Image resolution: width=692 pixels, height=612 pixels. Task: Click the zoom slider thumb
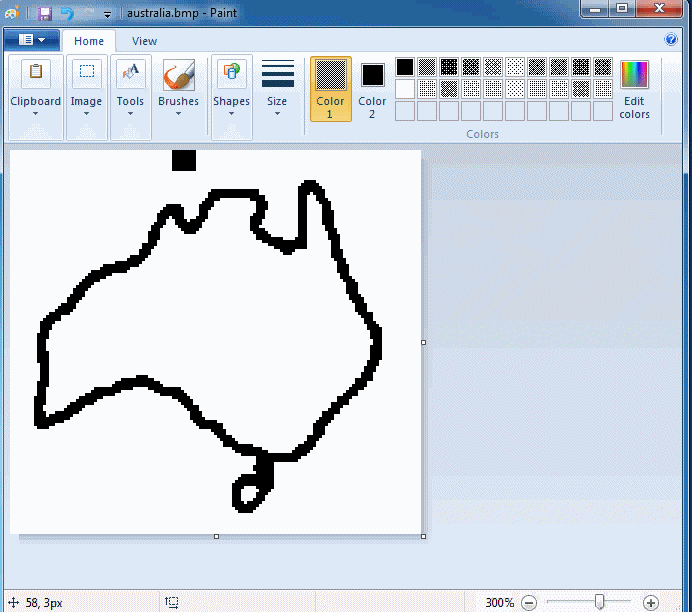pos(599,601)
